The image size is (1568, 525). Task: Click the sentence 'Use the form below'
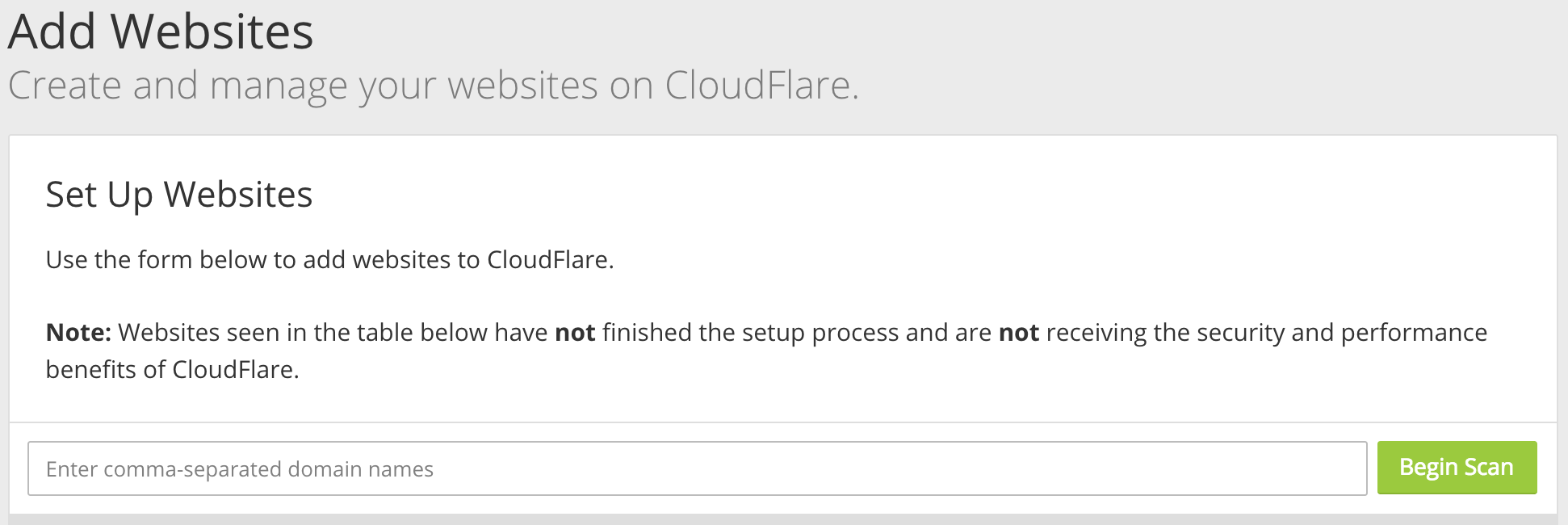pos(330,260)
